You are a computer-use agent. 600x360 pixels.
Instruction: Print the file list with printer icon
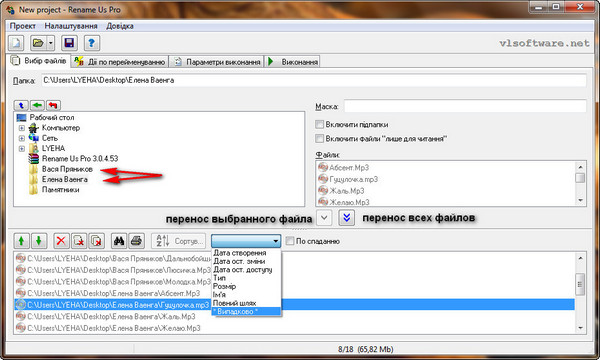pos(136,241)
